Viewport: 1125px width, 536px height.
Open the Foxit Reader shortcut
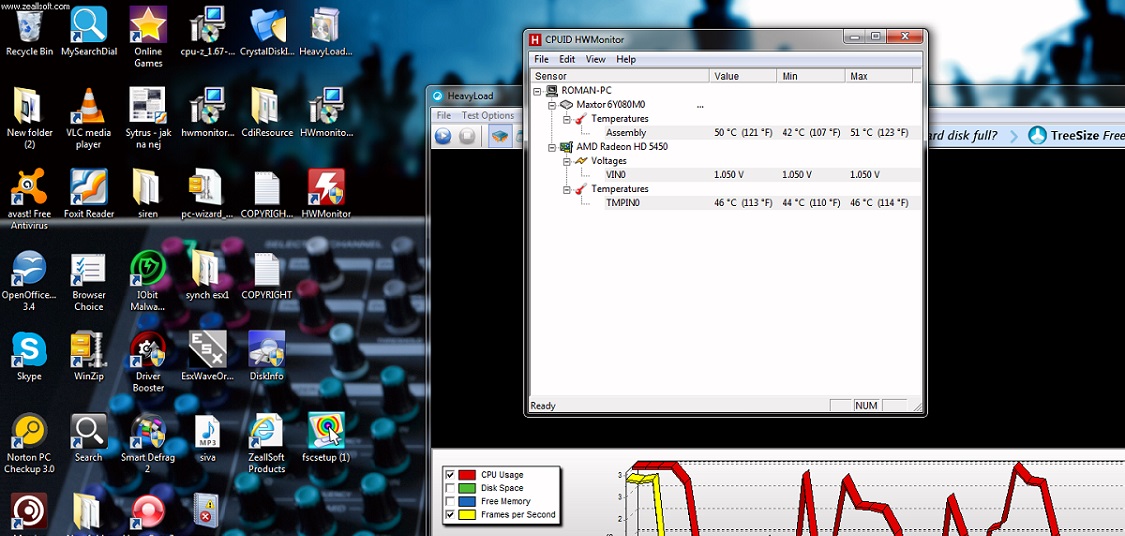[x=89, y=194]
